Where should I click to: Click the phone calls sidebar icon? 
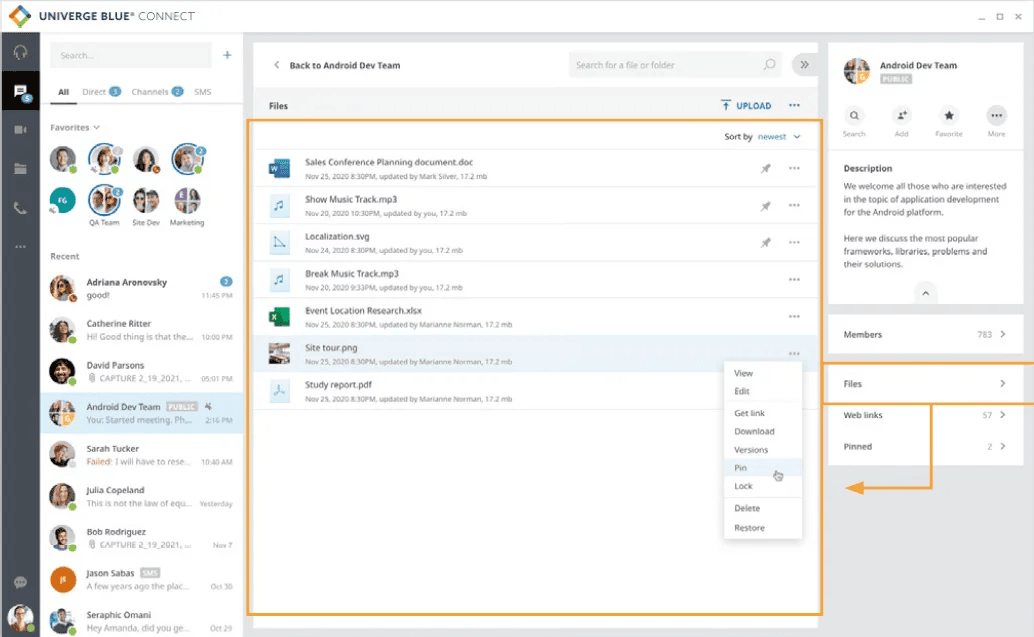[20, 208]
